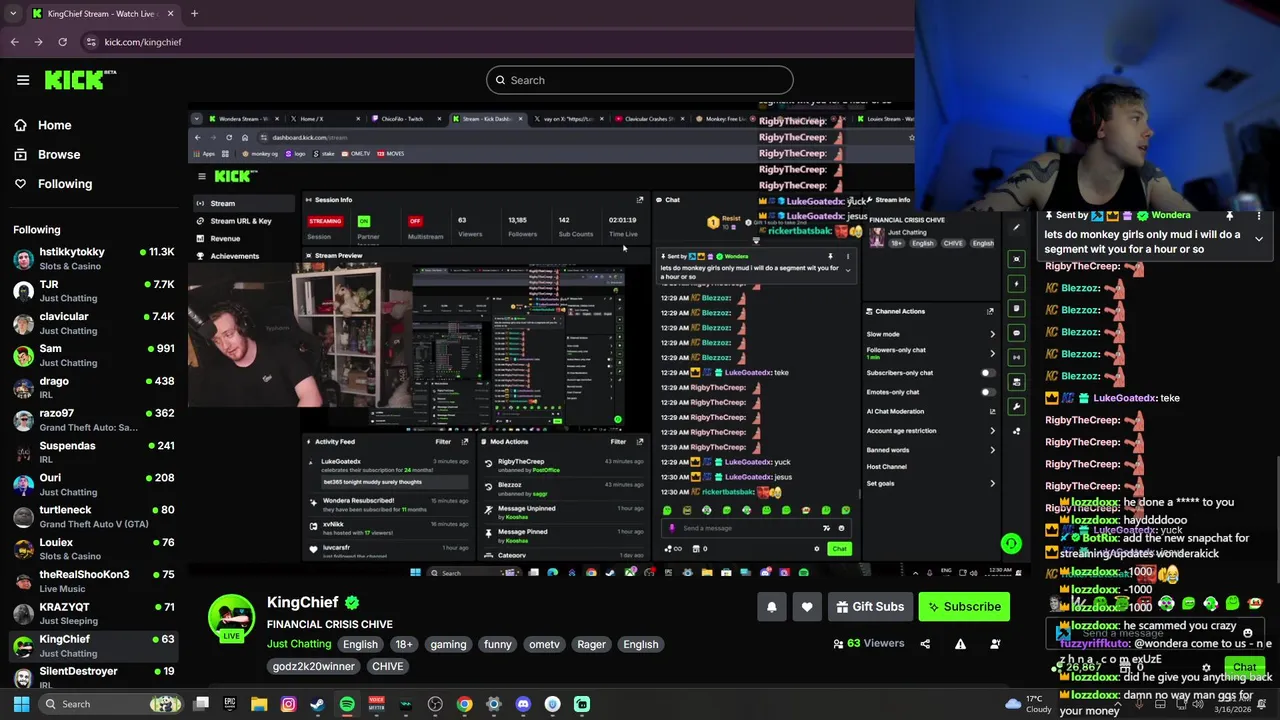
Task: Click the green KICK logo
Action: 80,80
